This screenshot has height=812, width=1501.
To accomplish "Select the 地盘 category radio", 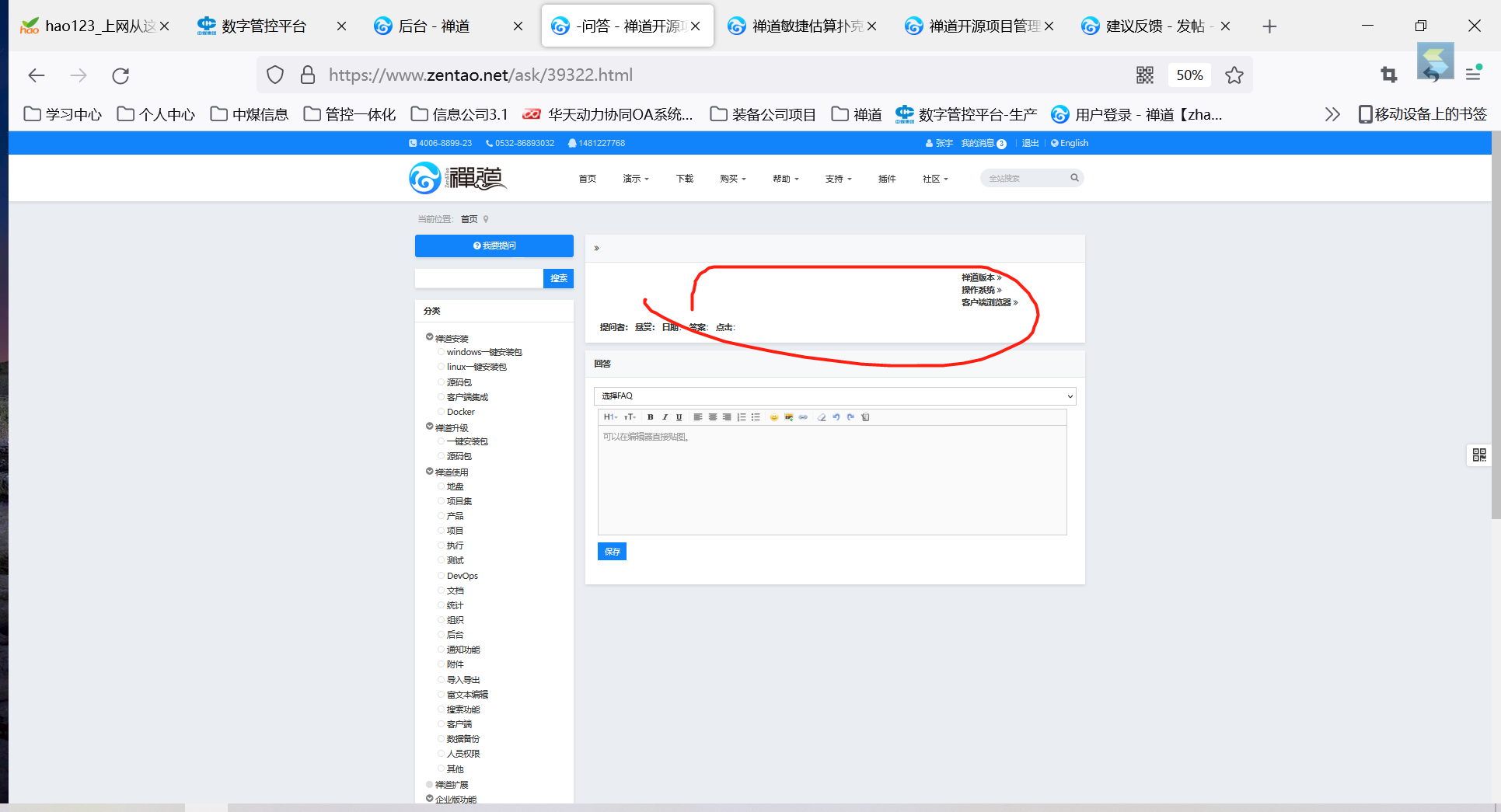I will coord(441,486).
